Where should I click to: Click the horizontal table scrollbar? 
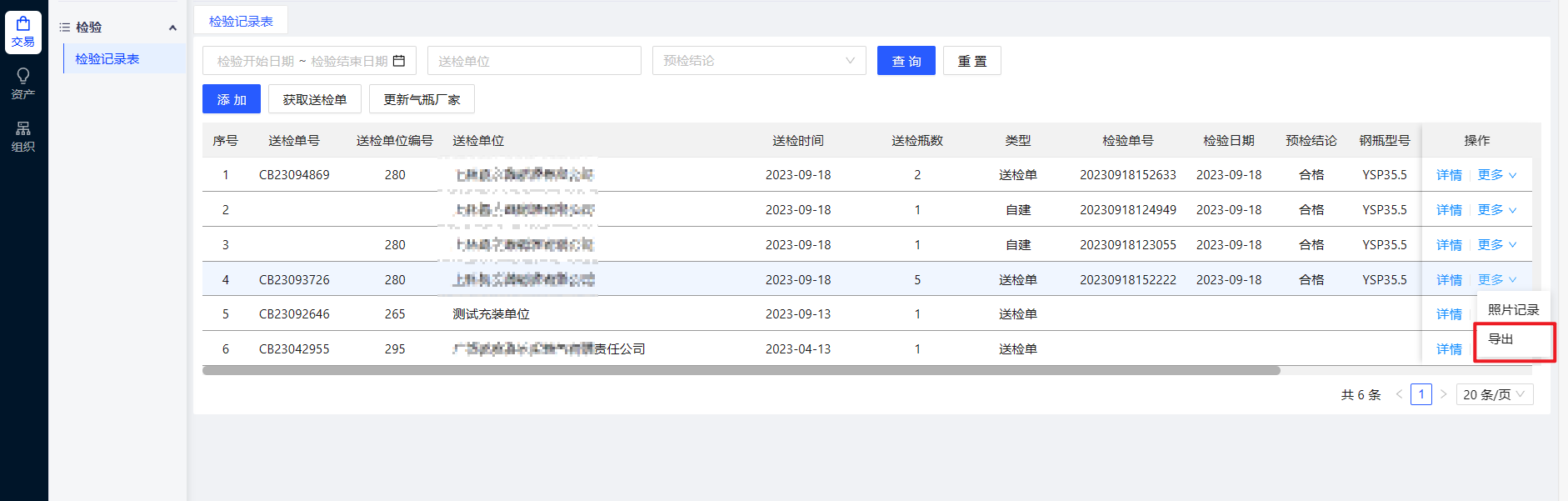coord(741,370)
